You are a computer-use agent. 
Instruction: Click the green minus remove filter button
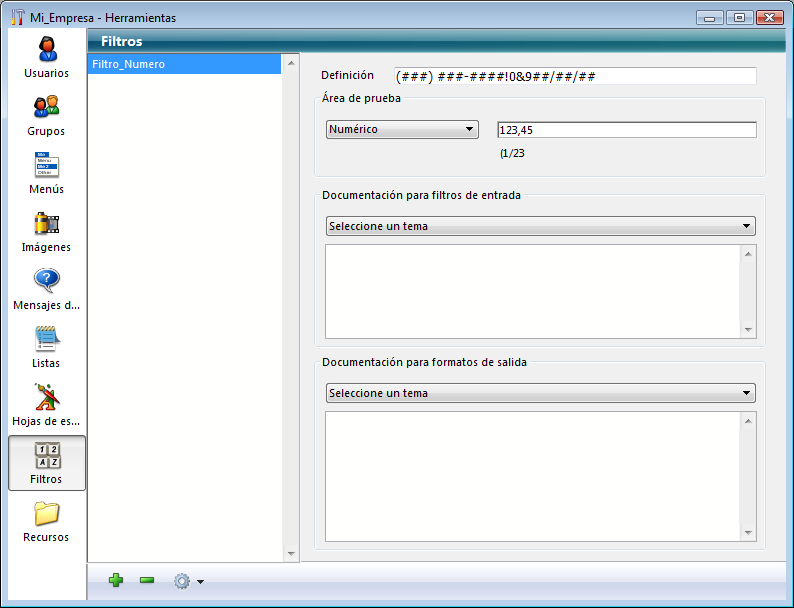[147, 581]
